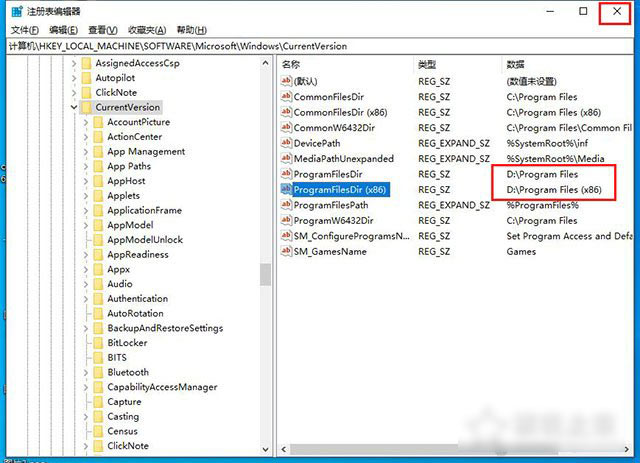Screen dimensions: 640x463
Task: Click the Registry Editor app icon in title bar
Action: tap(17, 11)
